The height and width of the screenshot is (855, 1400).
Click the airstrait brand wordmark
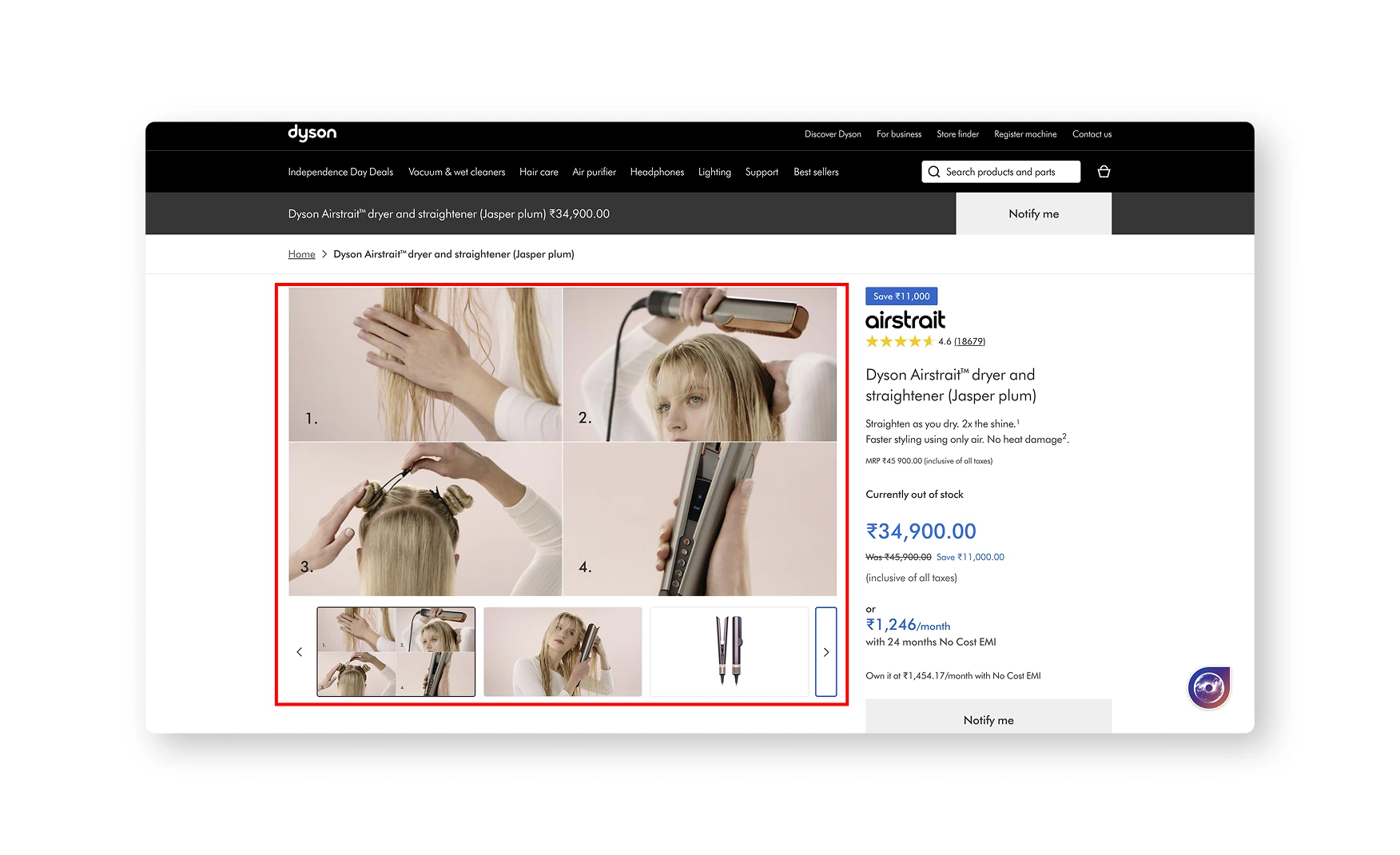[905, 320]
